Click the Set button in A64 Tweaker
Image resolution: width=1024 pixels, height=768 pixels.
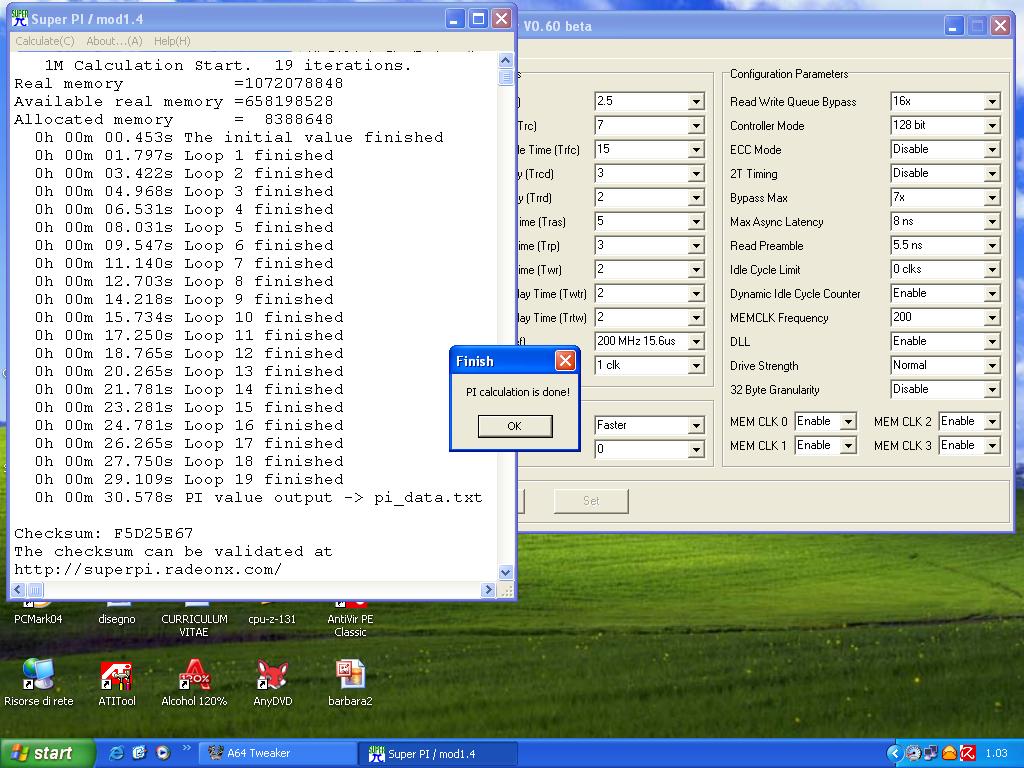tap(591, 501)
